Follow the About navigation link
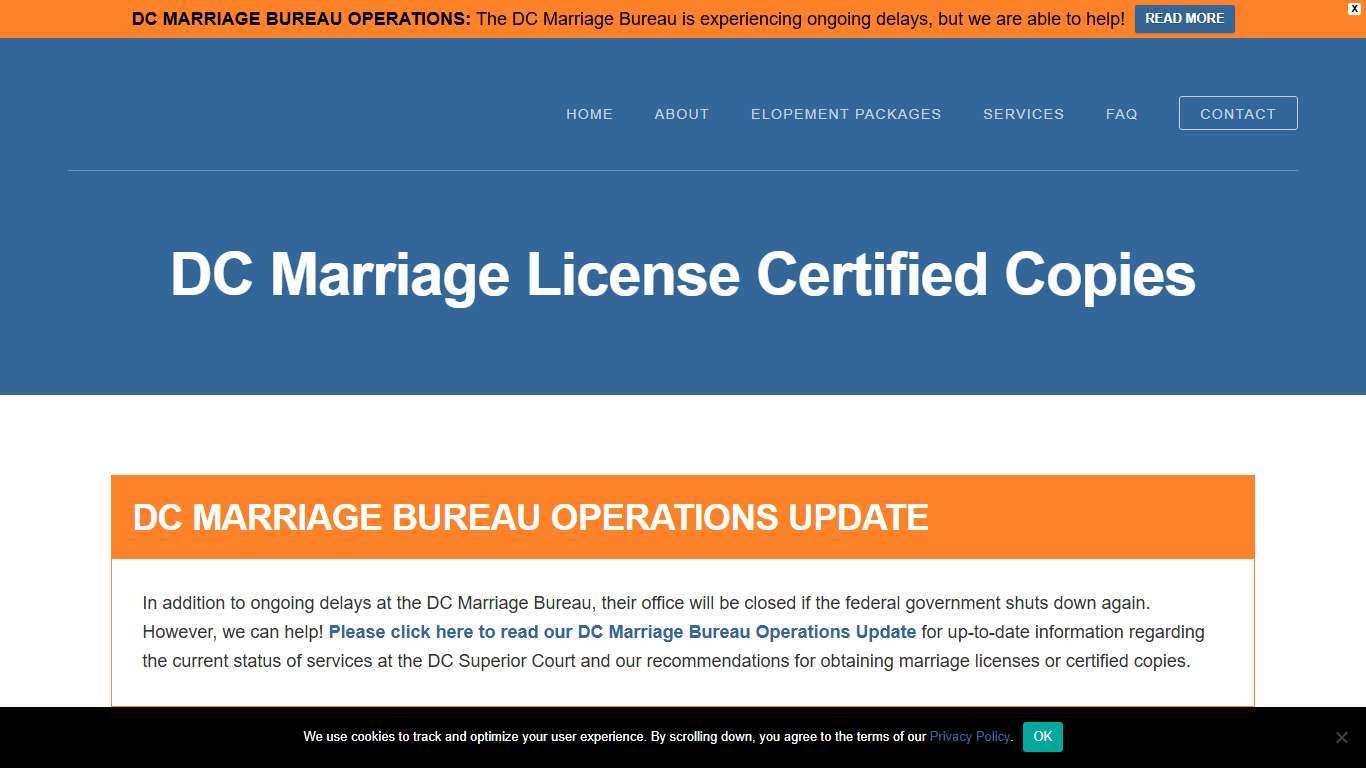The image size is (1366, 768). pyautogui.click(x=681, y=113)
